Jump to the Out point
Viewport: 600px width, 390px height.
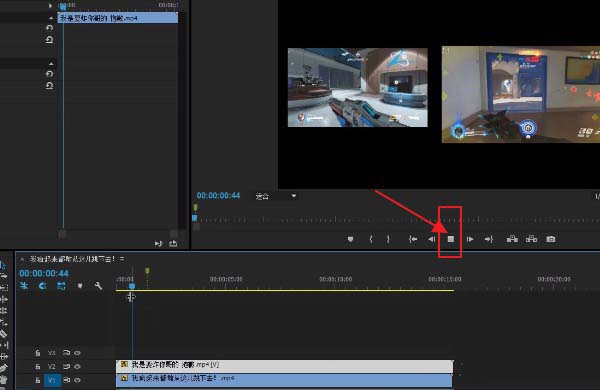[489, 239]
